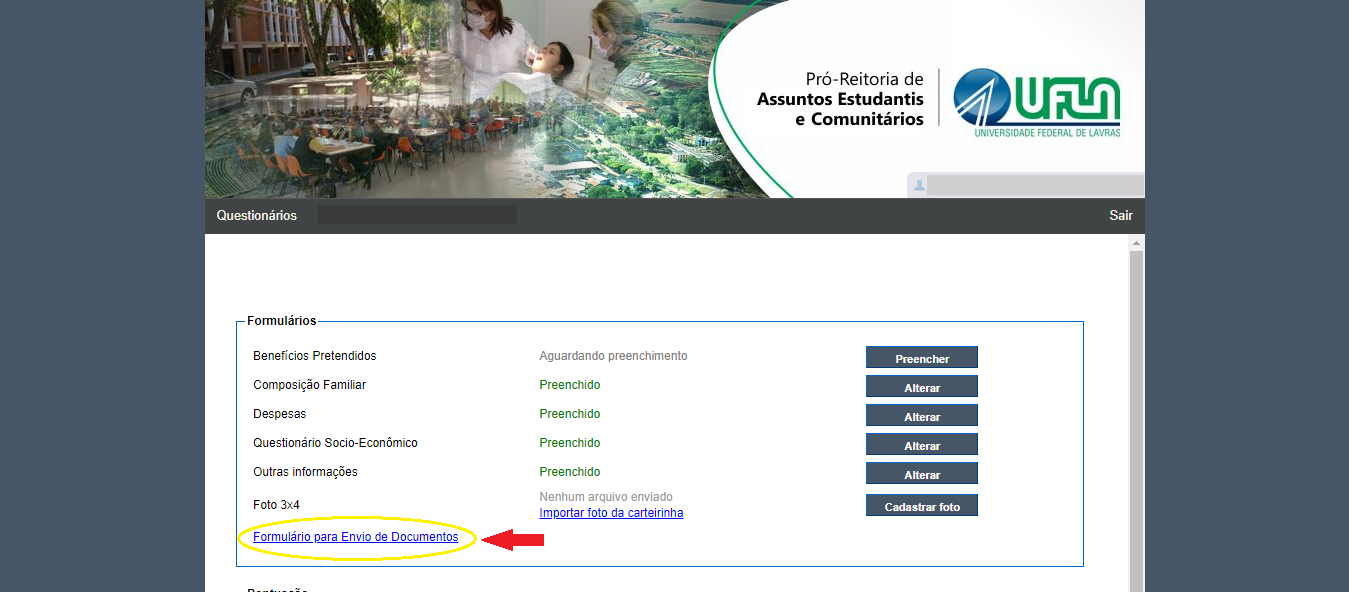The image size is (1349, 592).
Task: Click the scrollbar up arrow
Action: [x=1136, y=243]
